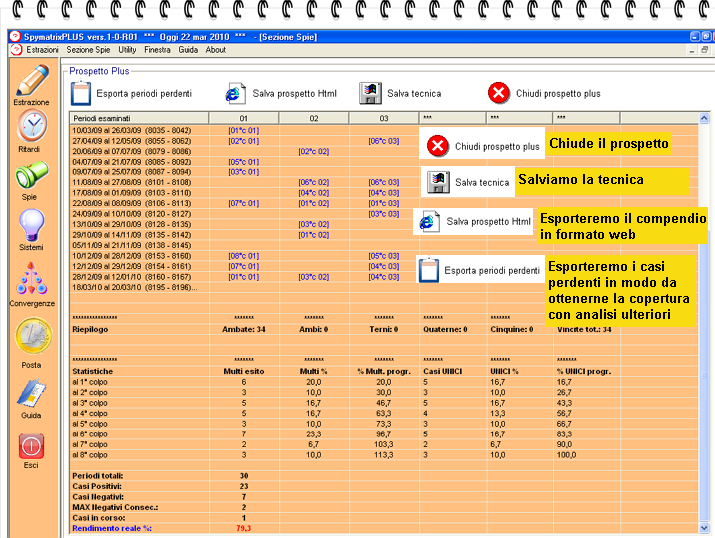This screenshot has width=715, height=538.
Task: Click the Statistiche label
Action: pos(93,371)
